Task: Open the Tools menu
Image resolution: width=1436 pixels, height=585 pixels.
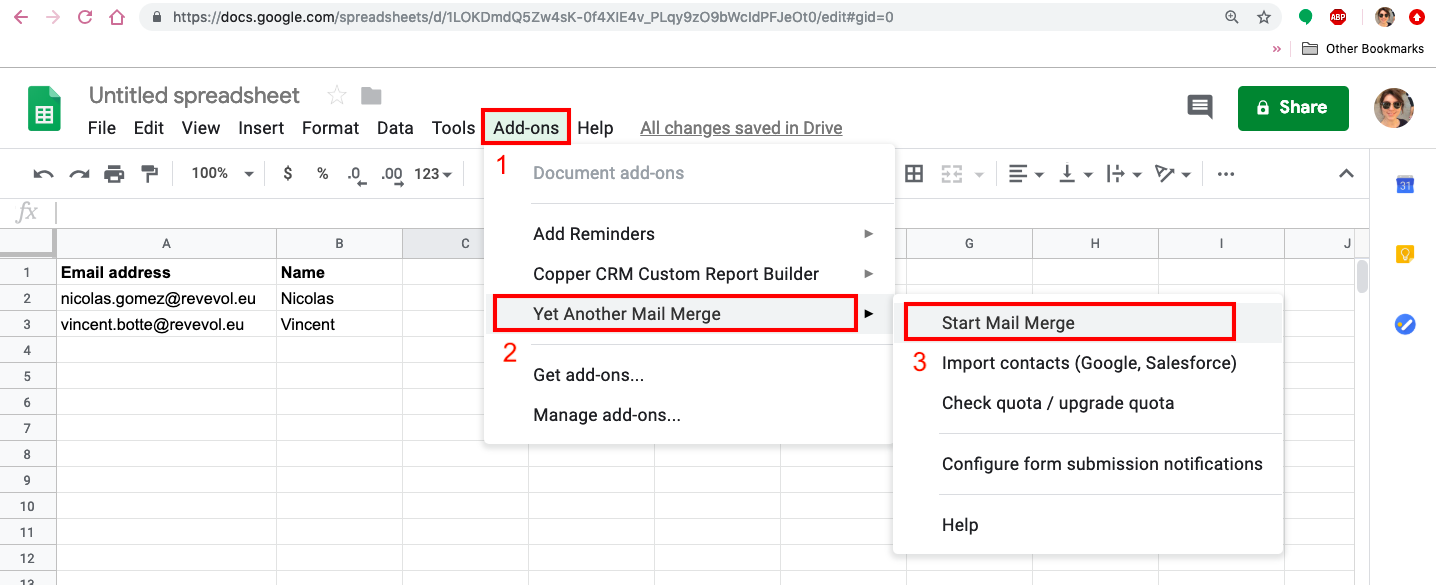Action: point(453,128)
